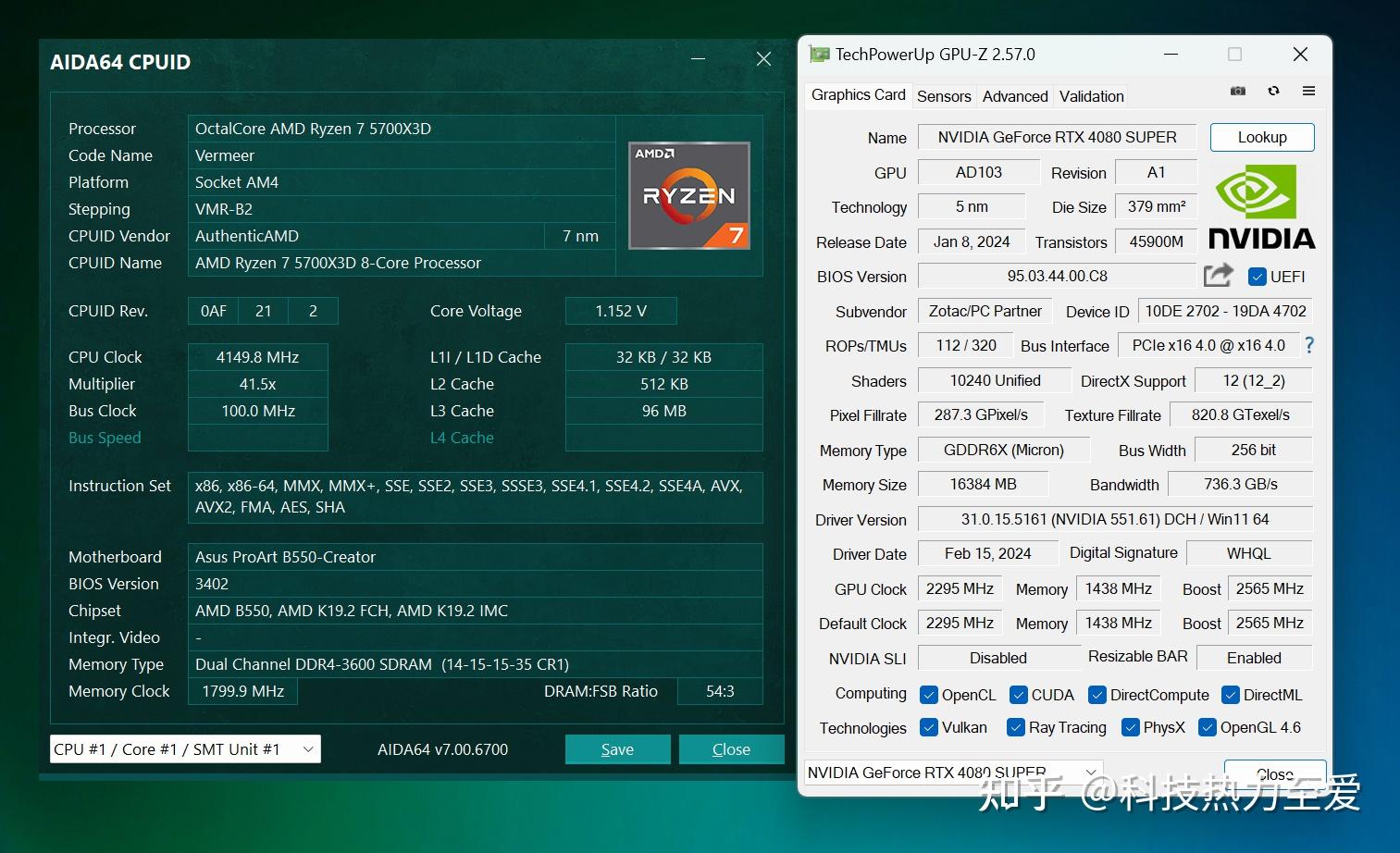Click the Bus Width 256 bit field
Image resolution: width=1400 pixels, height=853 pixels.
tap(1254, 450)
